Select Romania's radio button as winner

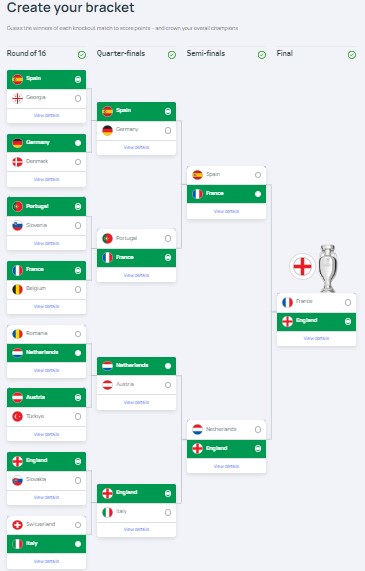click(x=78, y=334)
